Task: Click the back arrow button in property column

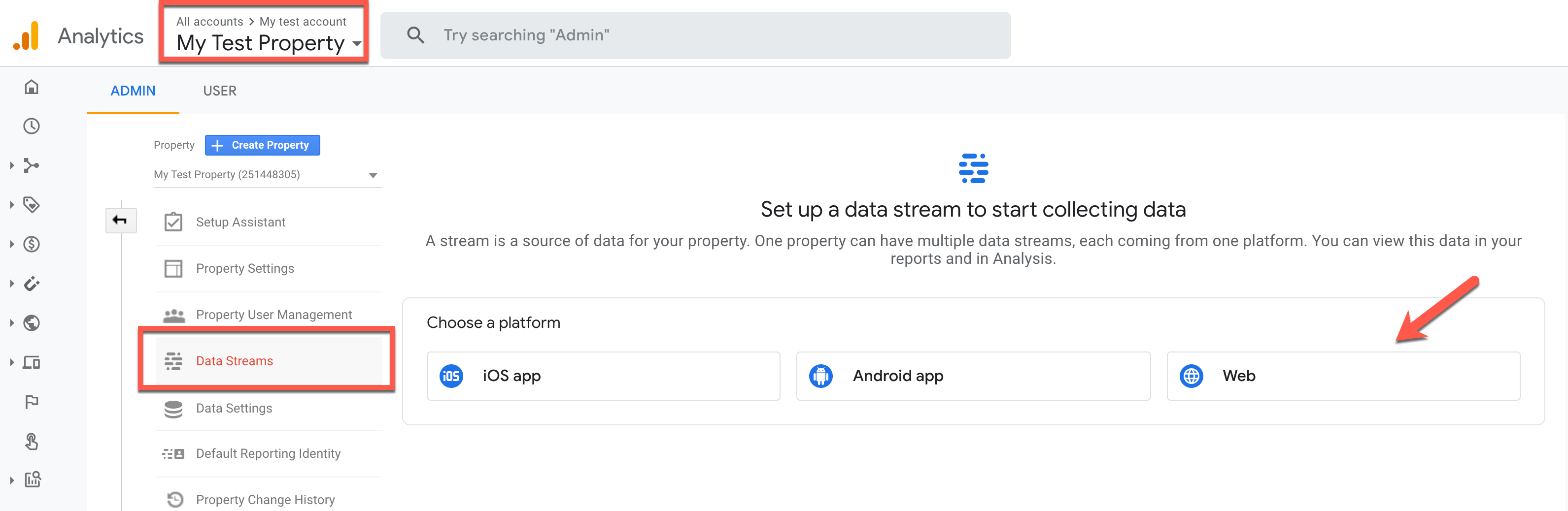Action: coord(121,220)
